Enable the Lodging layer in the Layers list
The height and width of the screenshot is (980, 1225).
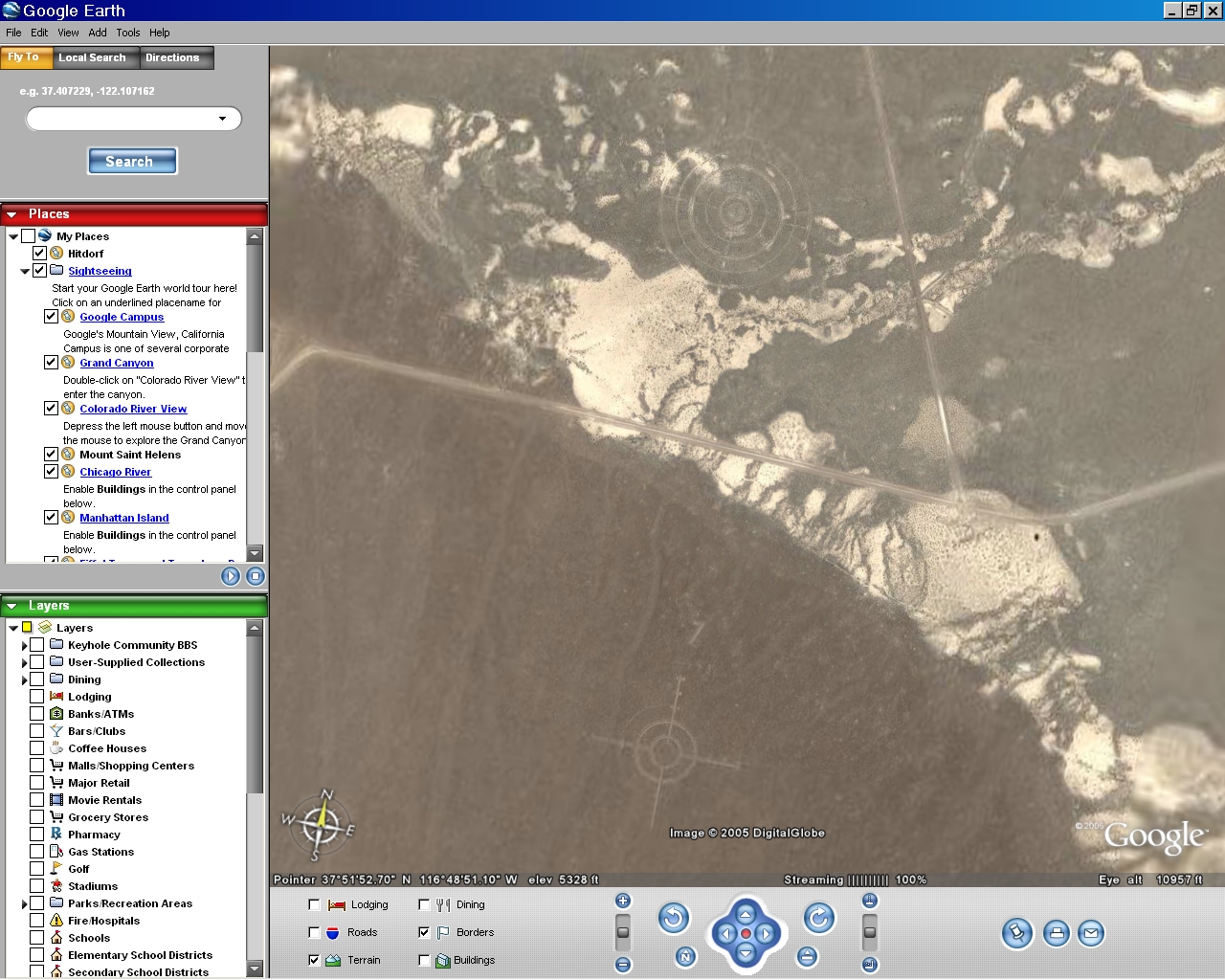pyautogui.click(x=36, y=697)
